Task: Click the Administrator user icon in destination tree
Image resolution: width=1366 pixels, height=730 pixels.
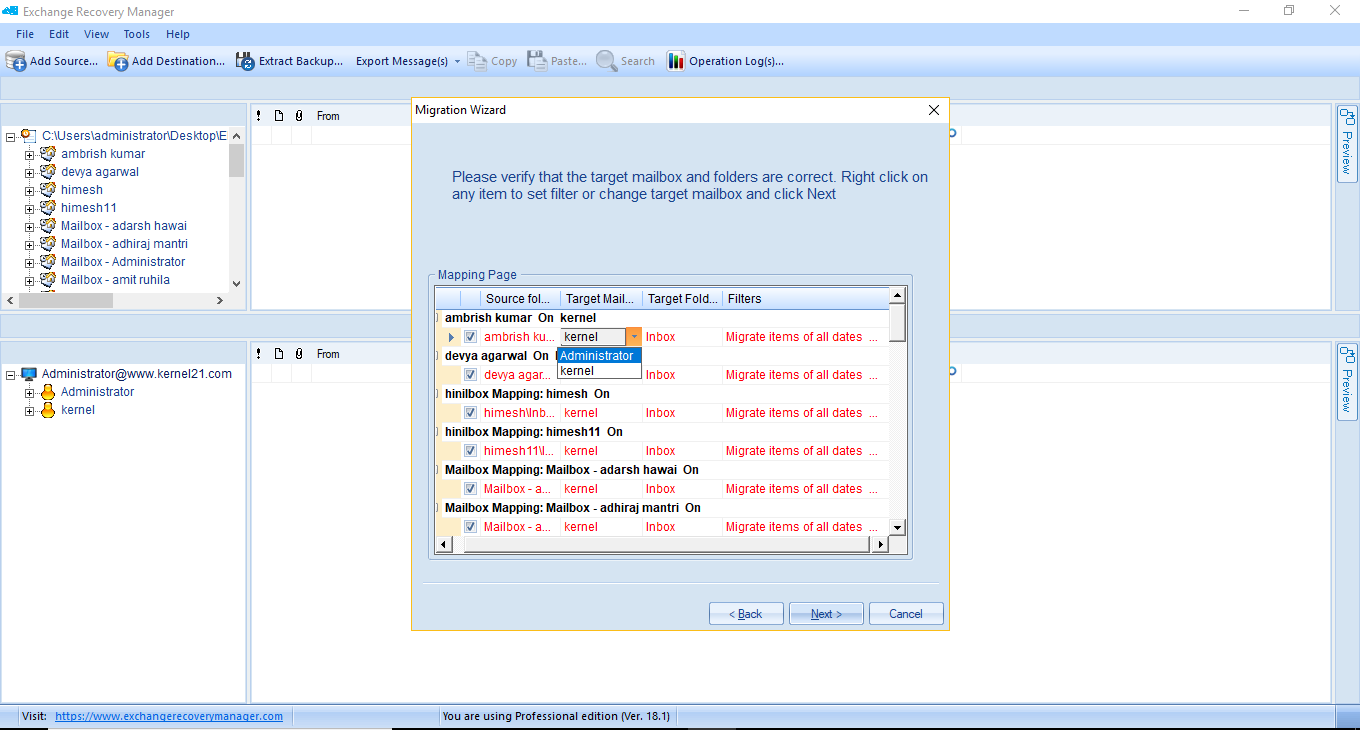Action: (x=48, y=392)
